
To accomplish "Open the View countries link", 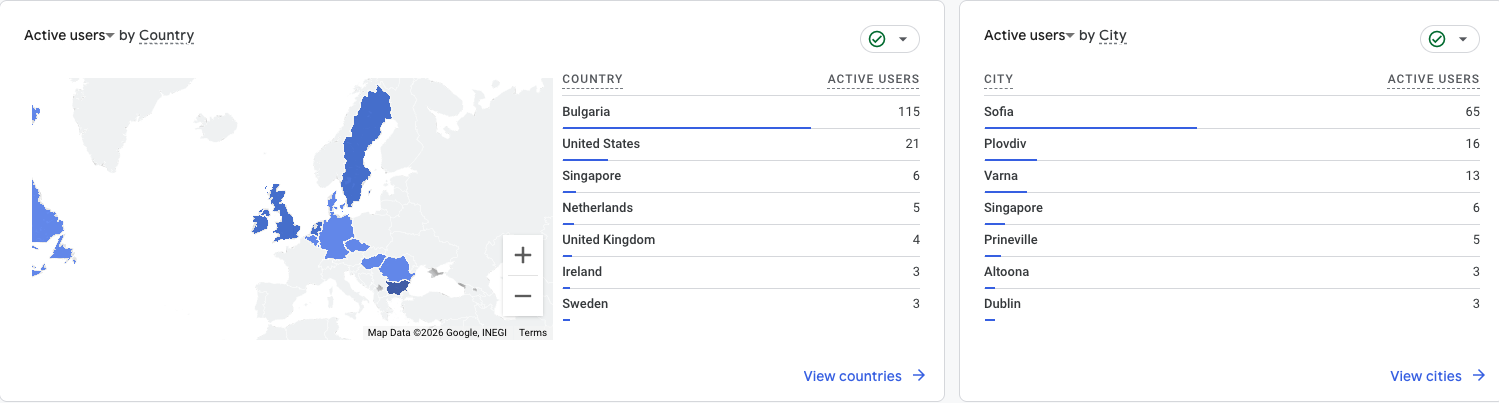I will coord(852,376).
